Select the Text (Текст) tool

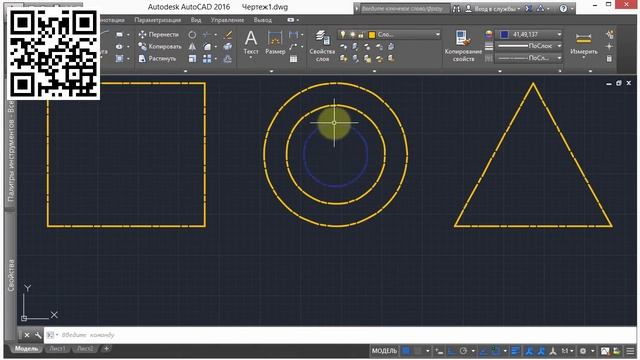pos(251,43)
